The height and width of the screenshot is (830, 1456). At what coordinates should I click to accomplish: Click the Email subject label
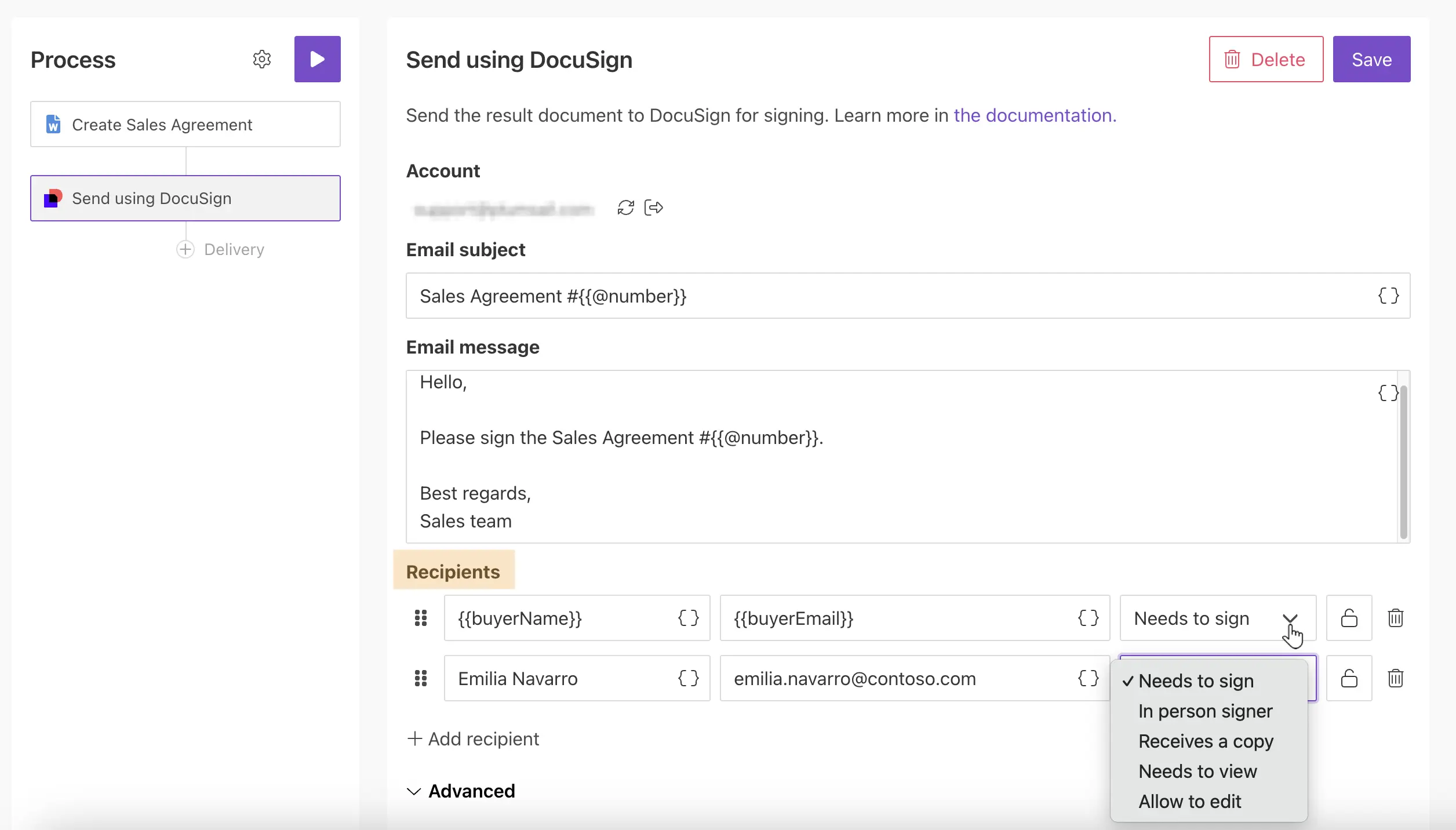465,250
